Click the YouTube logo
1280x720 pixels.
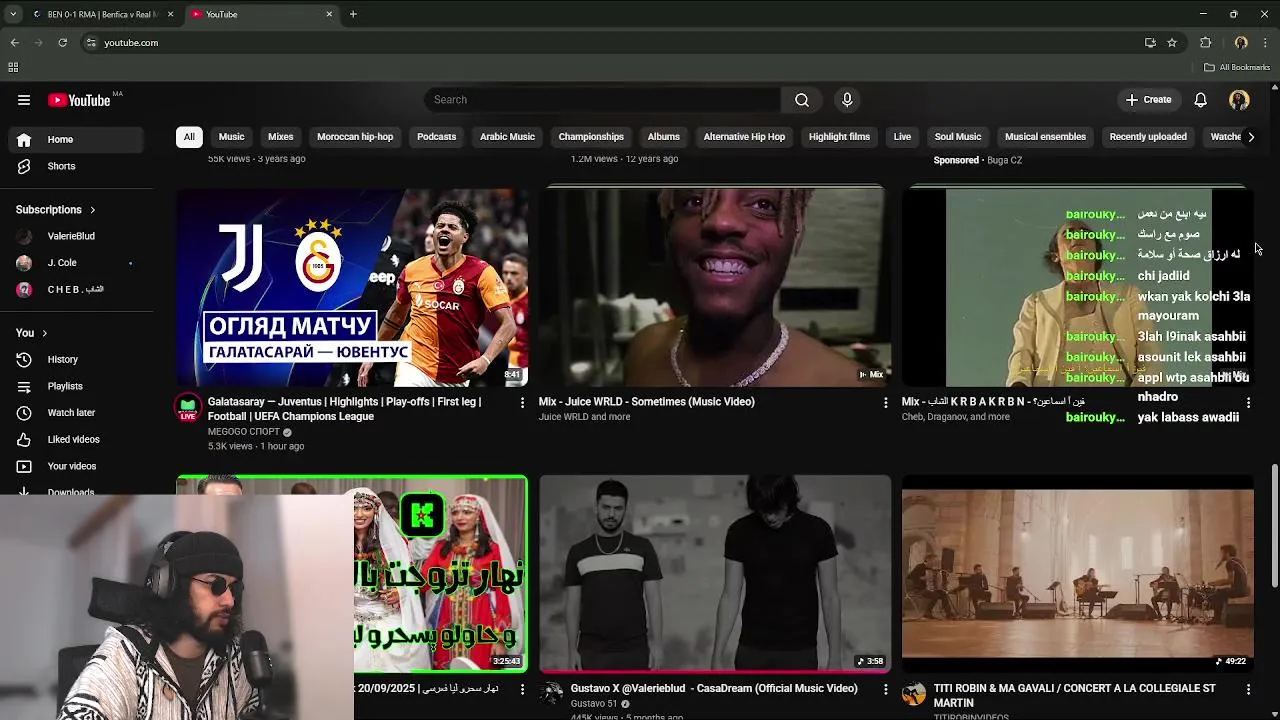[x=80, y=100]
